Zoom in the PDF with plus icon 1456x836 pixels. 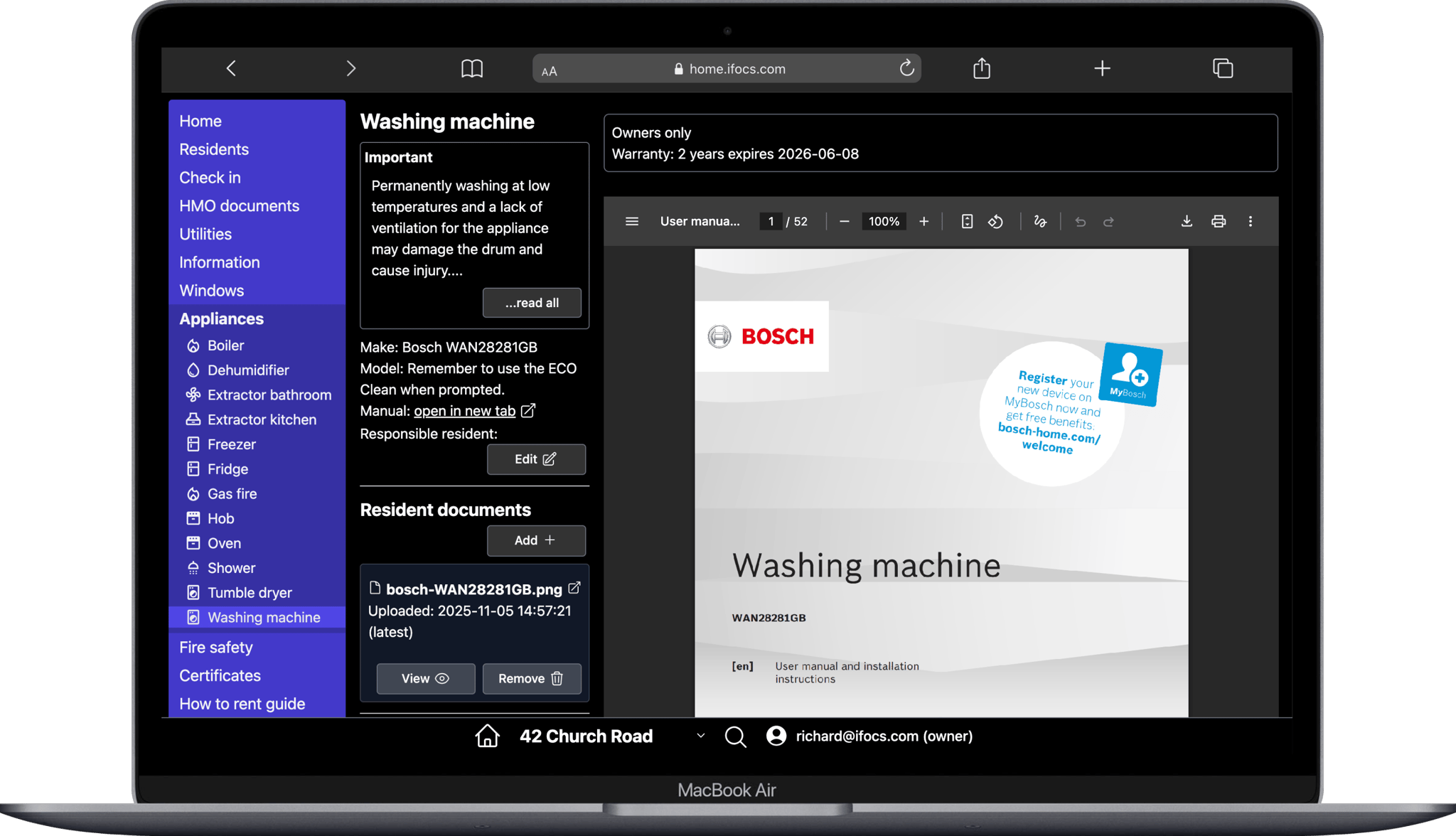pyautogui.click(x=924, y=221)
